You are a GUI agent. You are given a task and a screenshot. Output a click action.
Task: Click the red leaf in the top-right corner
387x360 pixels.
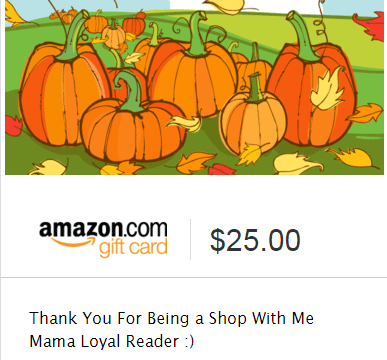[369, 26]
